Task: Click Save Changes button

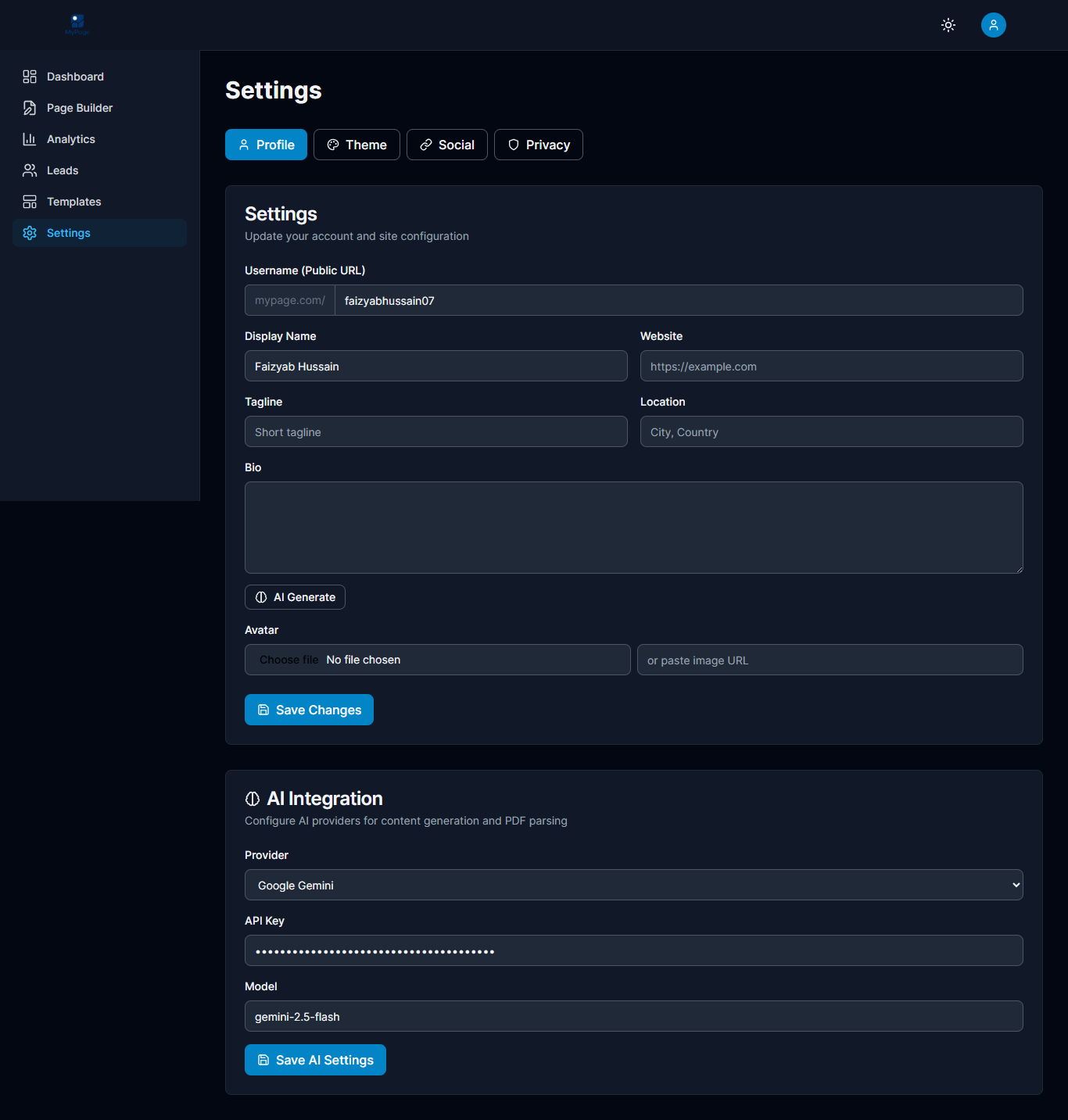Action: click(x=308, y=710)
